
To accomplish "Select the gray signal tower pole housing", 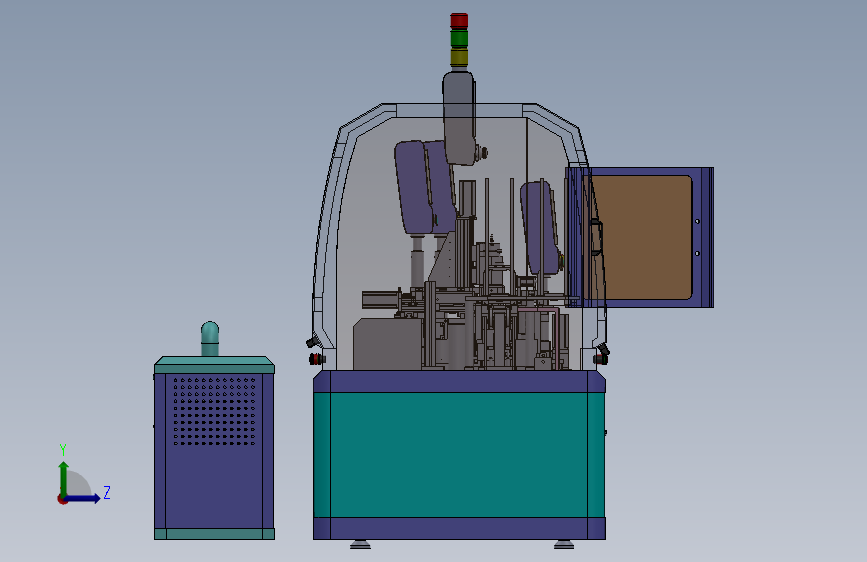I will 459,117.
